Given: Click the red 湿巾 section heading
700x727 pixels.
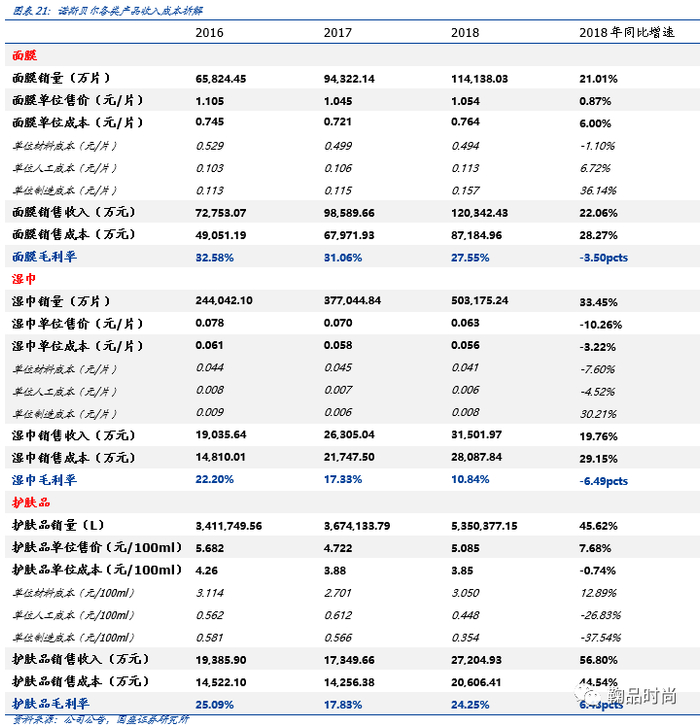Looking at the screenshot, I should coord(24,279).
